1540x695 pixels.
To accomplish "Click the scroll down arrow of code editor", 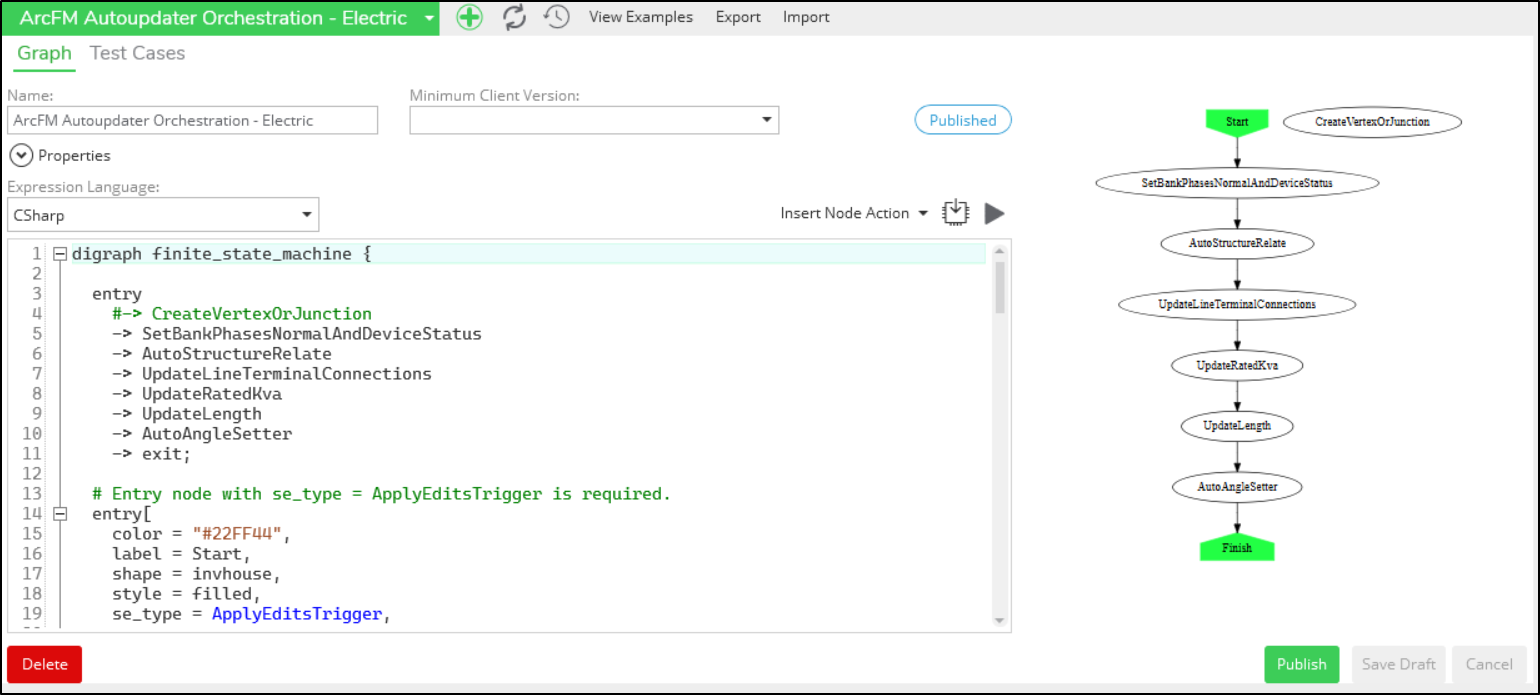I will pyautogui.click(x=999, y=620).
